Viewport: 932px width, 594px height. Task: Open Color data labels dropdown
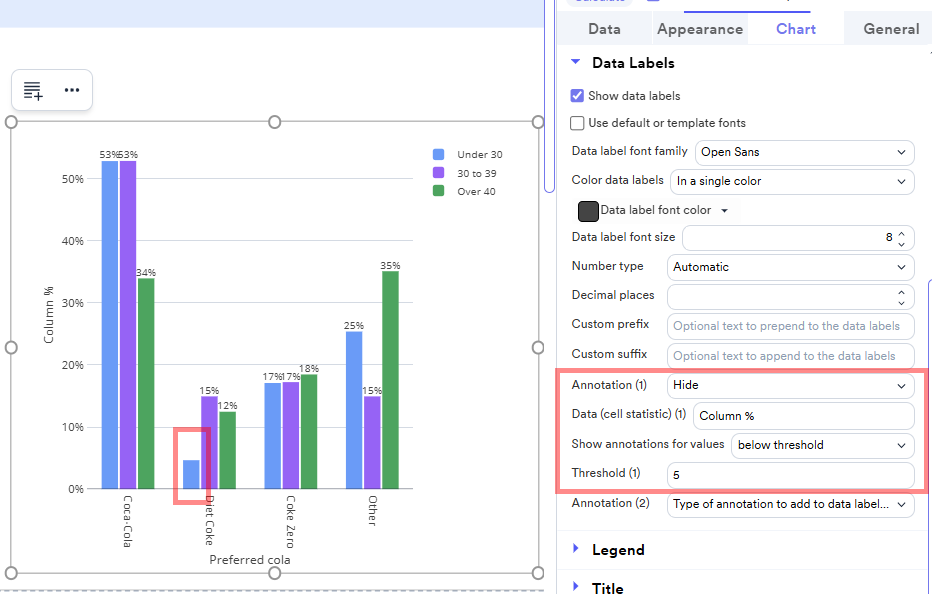click(791, 181)
